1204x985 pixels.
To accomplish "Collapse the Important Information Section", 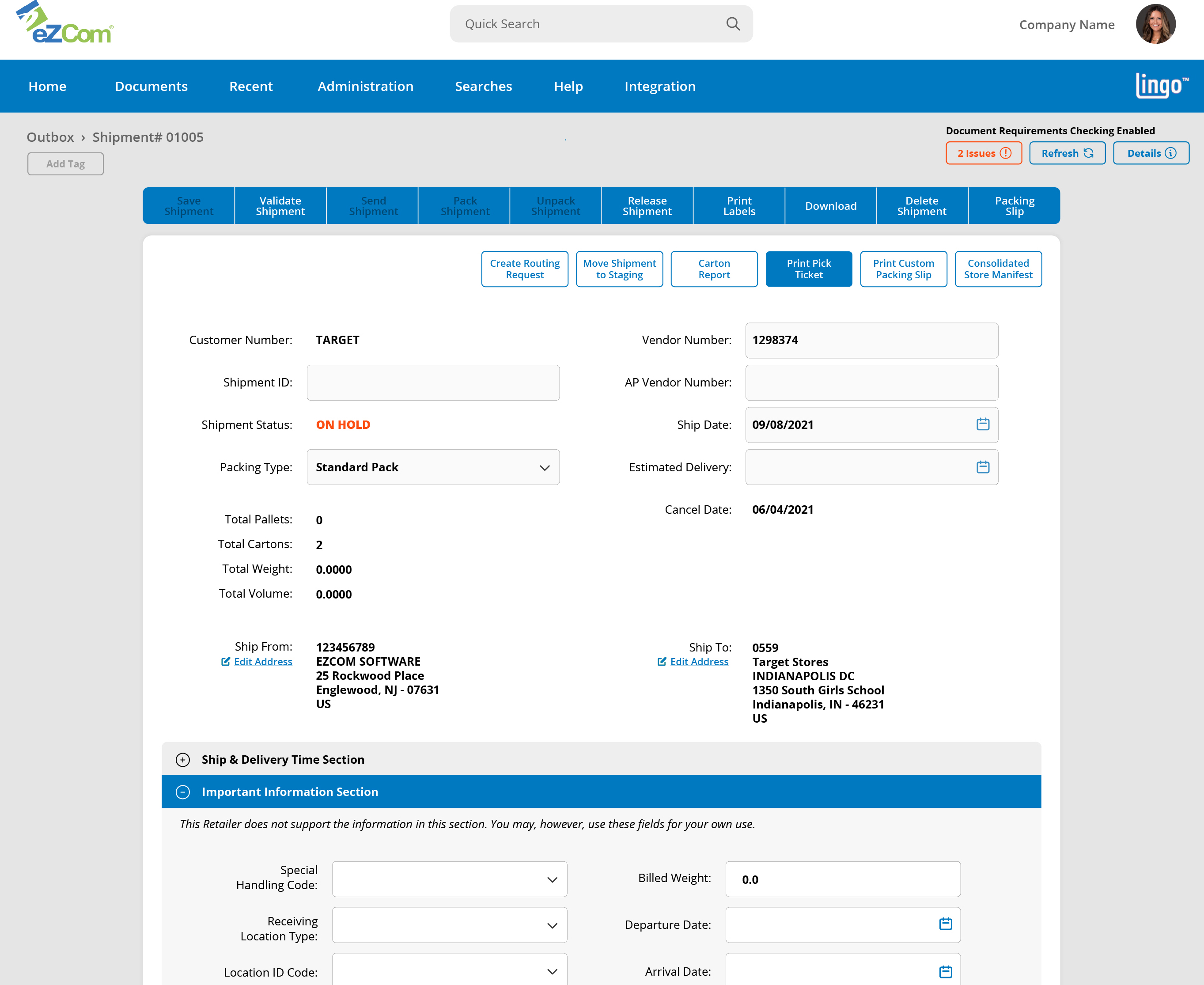I will coord(183,792).
